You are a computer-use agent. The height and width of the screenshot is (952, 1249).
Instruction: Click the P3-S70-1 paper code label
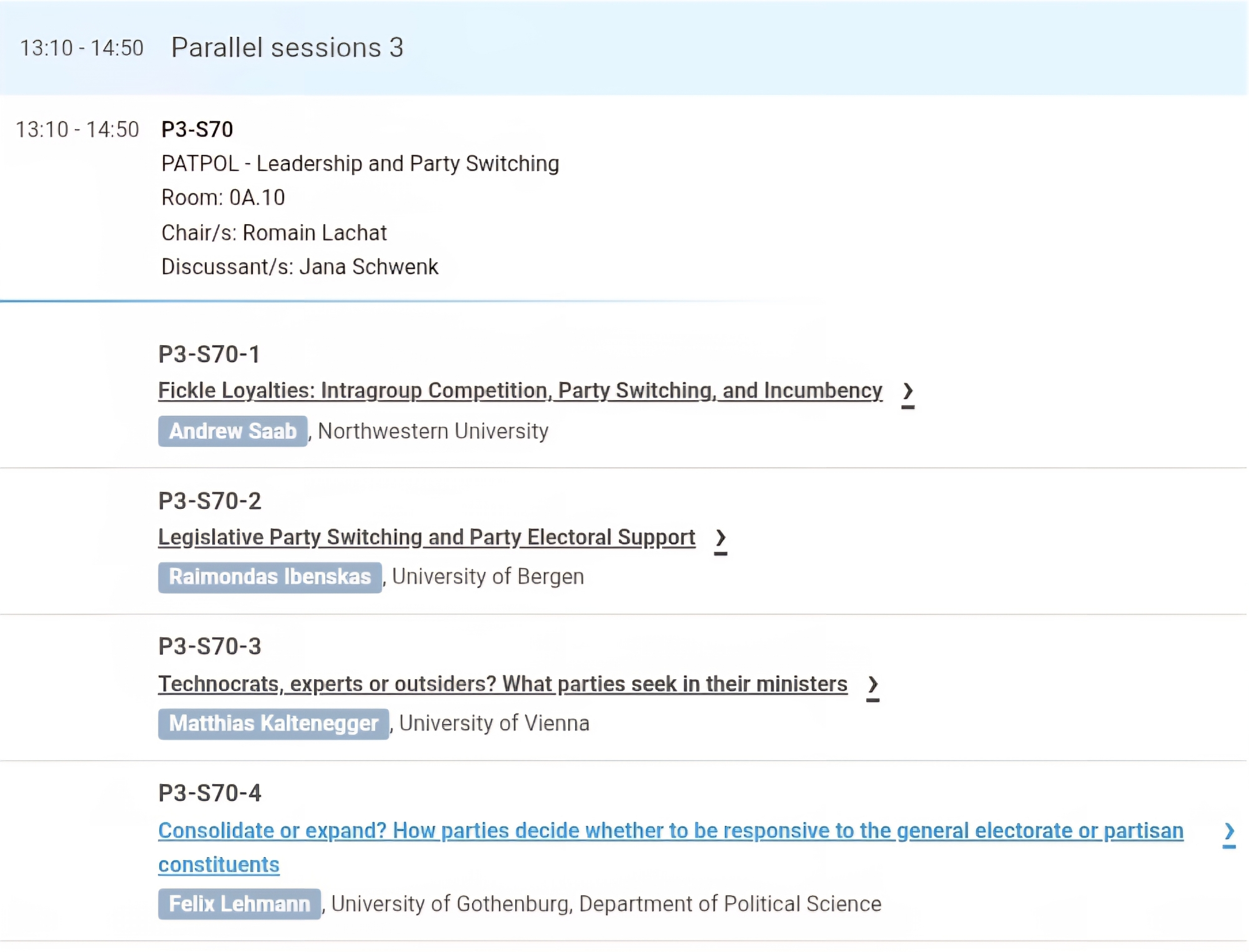coord(209,355)
